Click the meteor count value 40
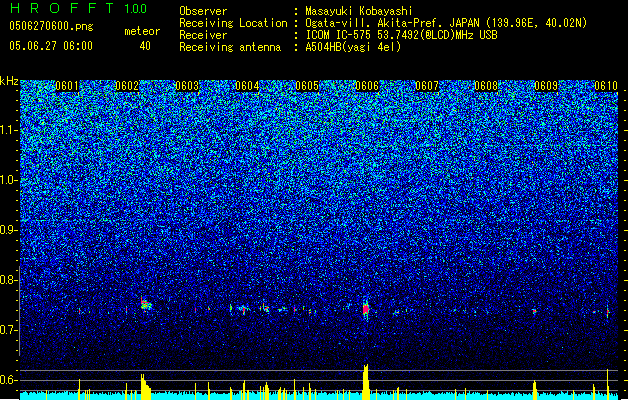This screenshot has width=629, height=400. click(x=145, y=46)
